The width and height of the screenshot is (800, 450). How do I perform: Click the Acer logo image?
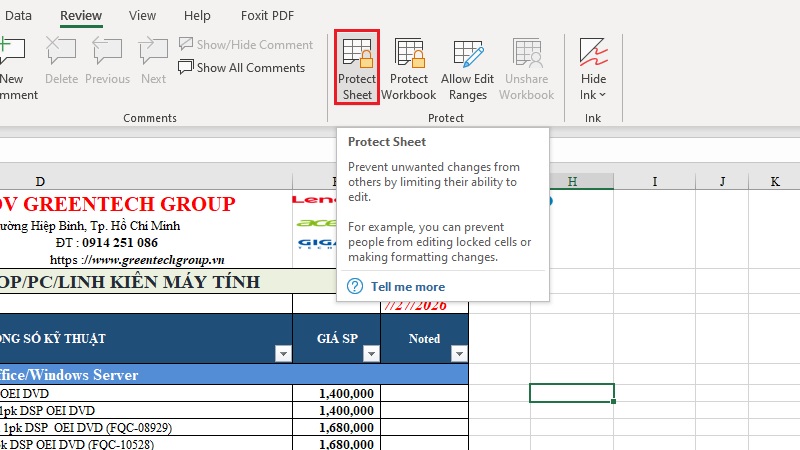coord(315,223)
